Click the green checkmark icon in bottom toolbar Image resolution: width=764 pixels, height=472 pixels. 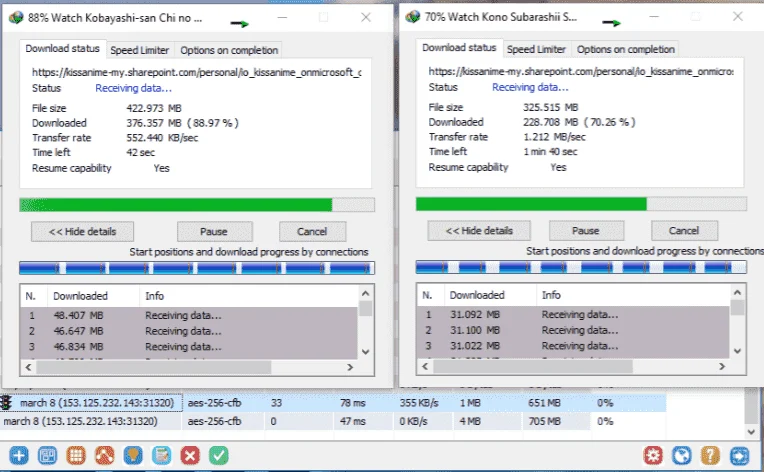click(218, 456)
